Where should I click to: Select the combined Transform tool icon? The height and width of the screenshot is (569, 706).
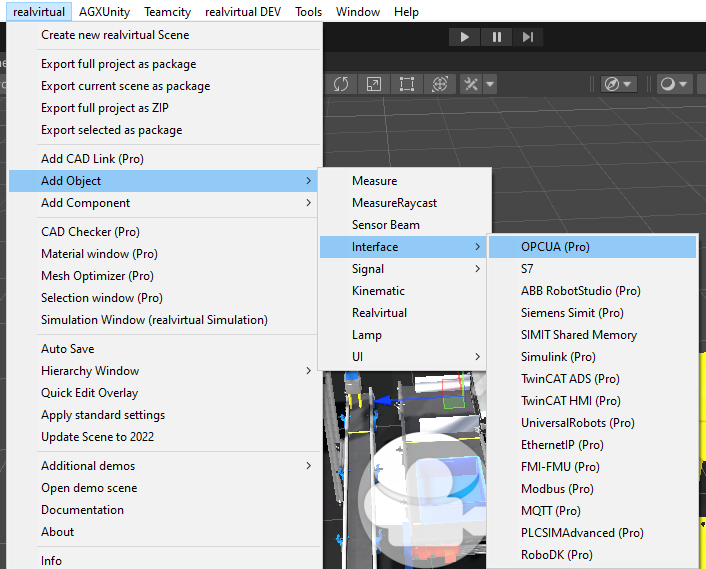click(x=437, y=84)
